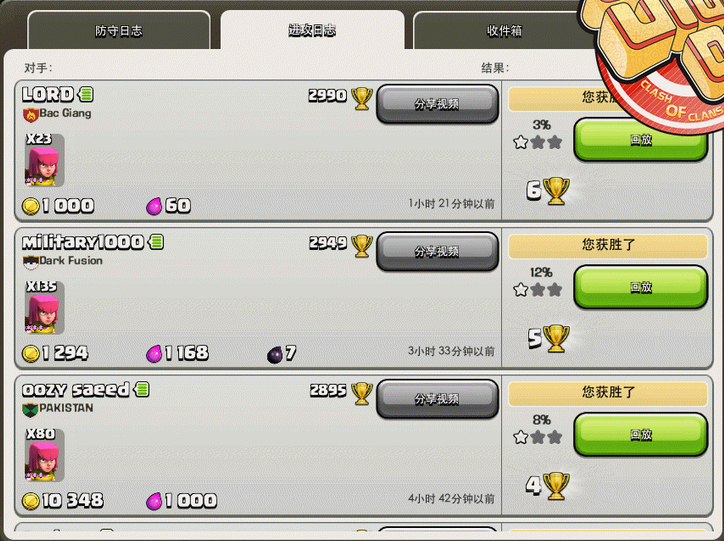Image resolution: width=724 pixels, height=541 pixels.
Task: Select the 进攻日志 tab
Action: click(x=312, y=30)
